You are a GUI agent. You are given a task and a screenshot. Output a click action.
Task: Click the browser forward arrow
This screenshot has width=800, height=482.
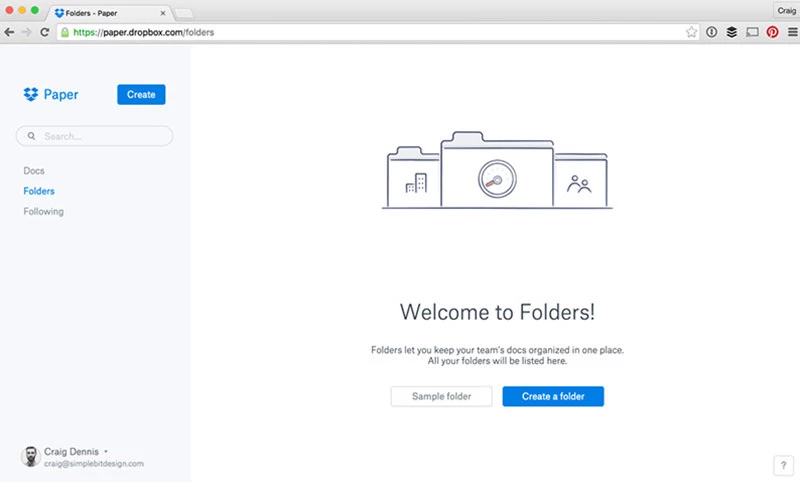[27, 32]
